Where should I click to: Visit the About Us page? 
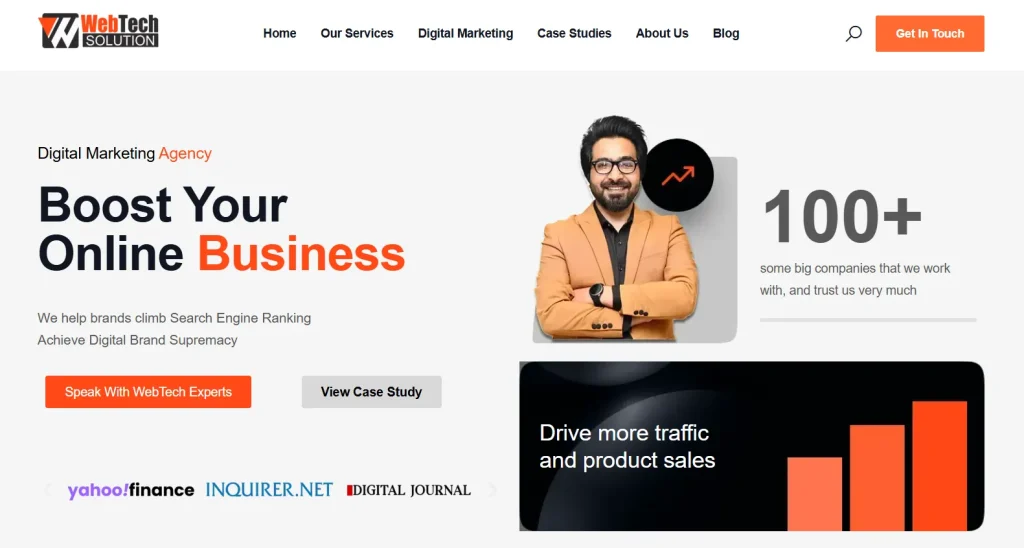[x=662, y=33]
